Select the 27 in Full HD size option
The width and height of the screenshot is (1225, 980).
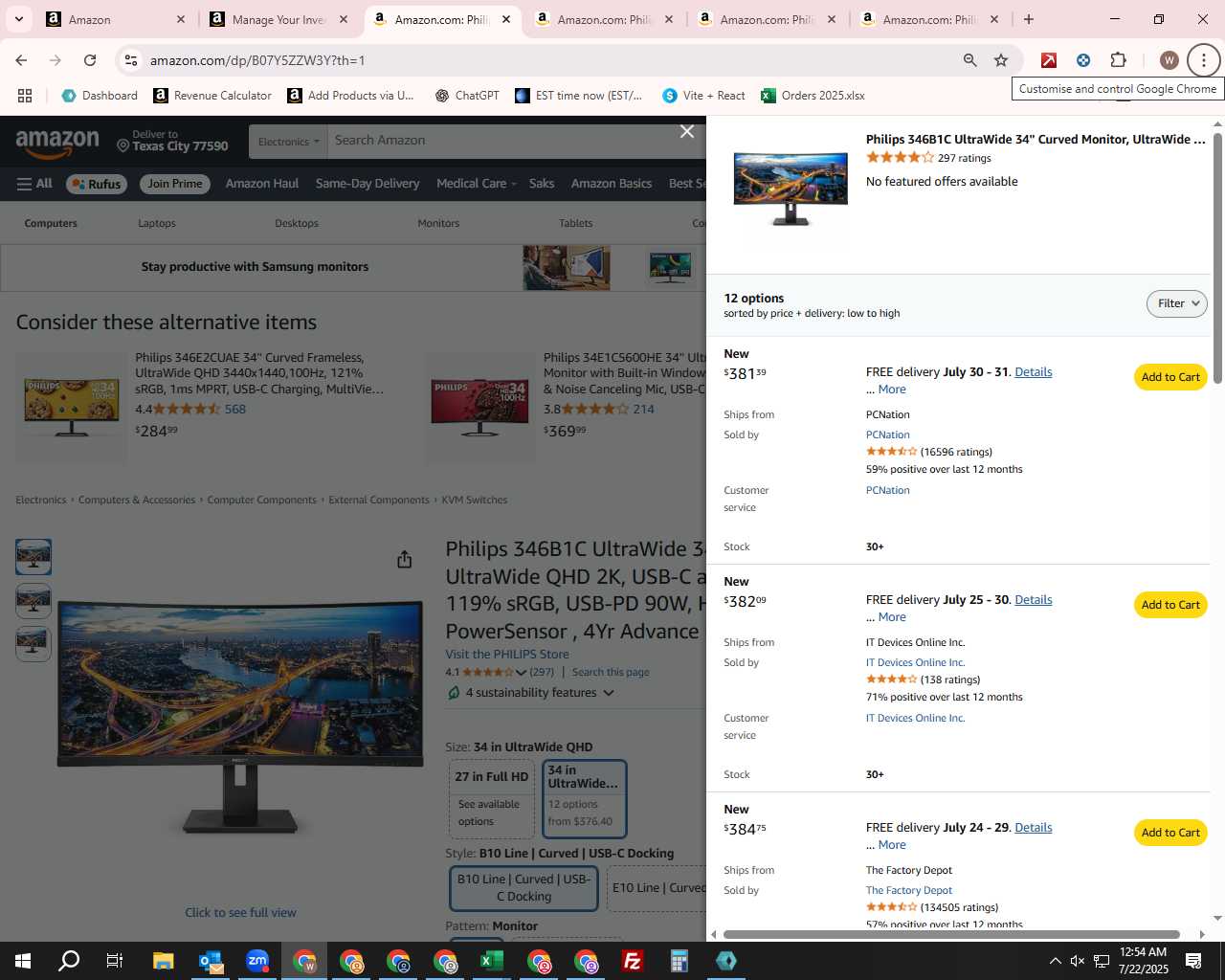[x=492, y=799]
